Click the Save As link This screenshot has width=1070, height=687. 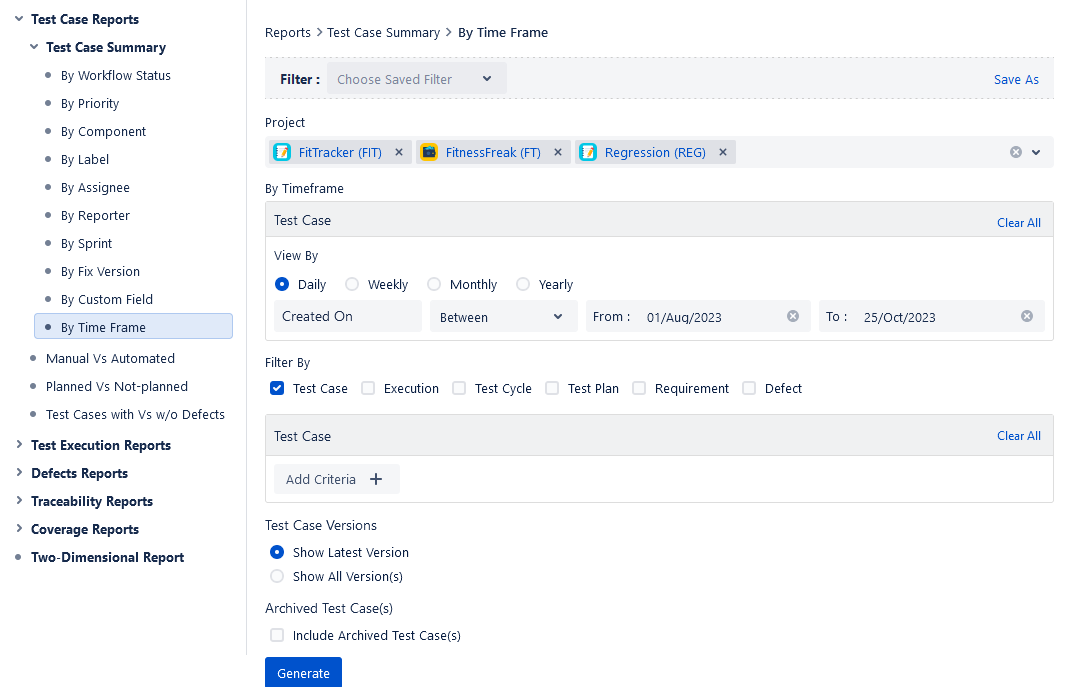pos(1016,79)
